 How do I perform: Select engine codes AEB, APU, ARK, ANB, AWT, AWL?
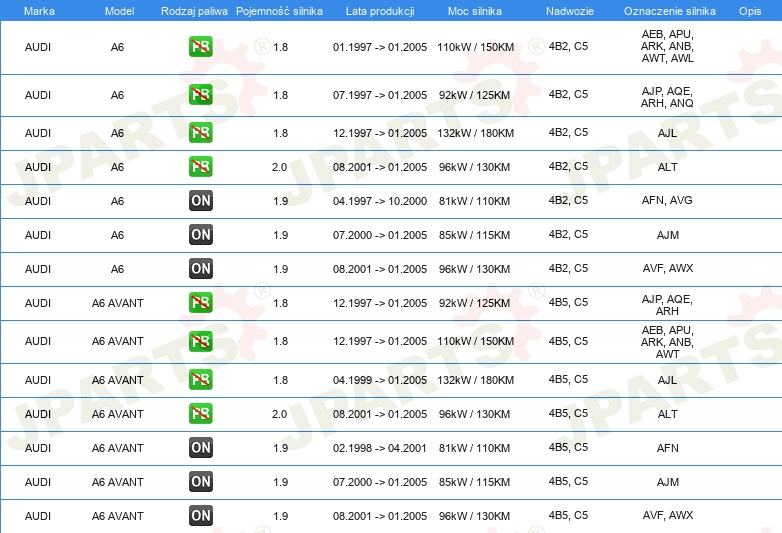click(667, 46)
